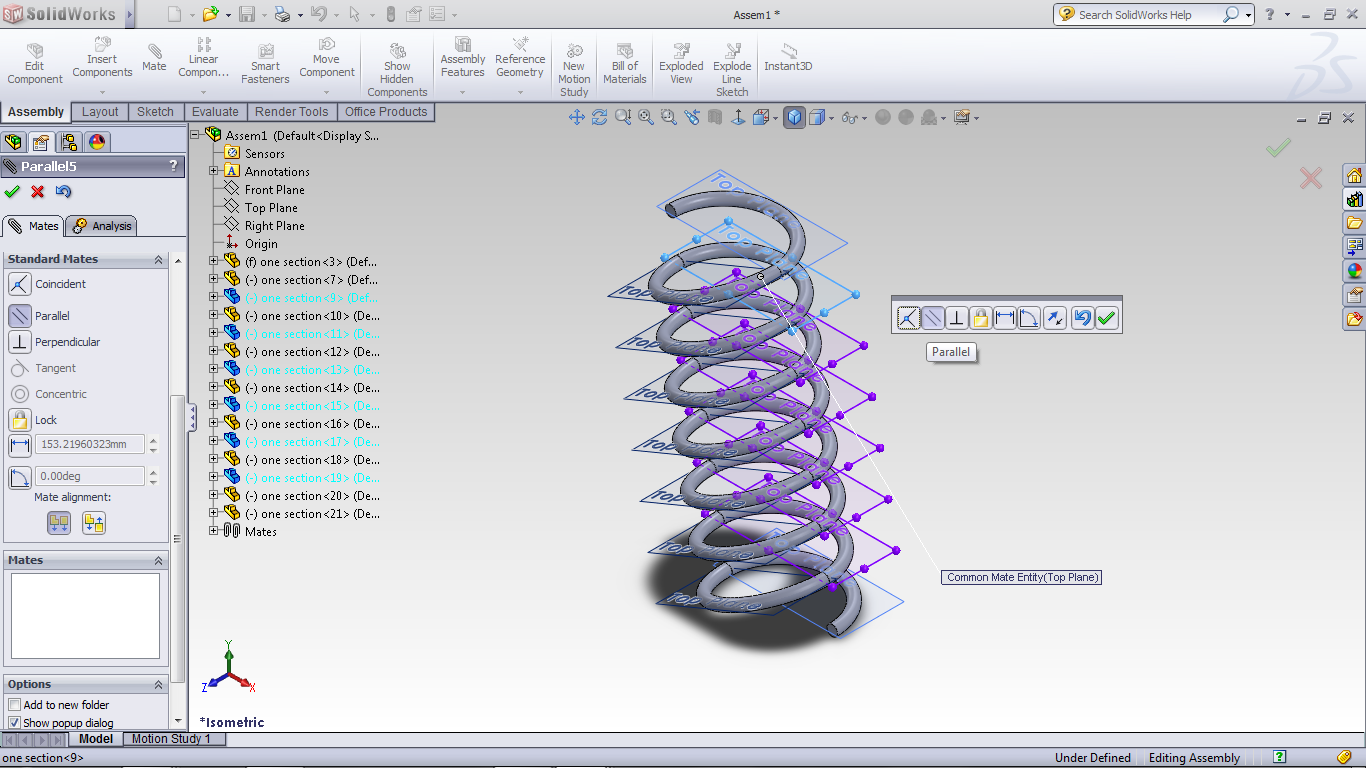1366x768 pixels.
Task: Click Linear Component Pattern icon
Action: point(203,58)
